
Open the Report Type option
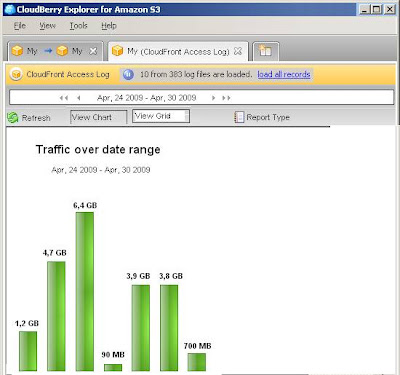[x=262, y=117]
